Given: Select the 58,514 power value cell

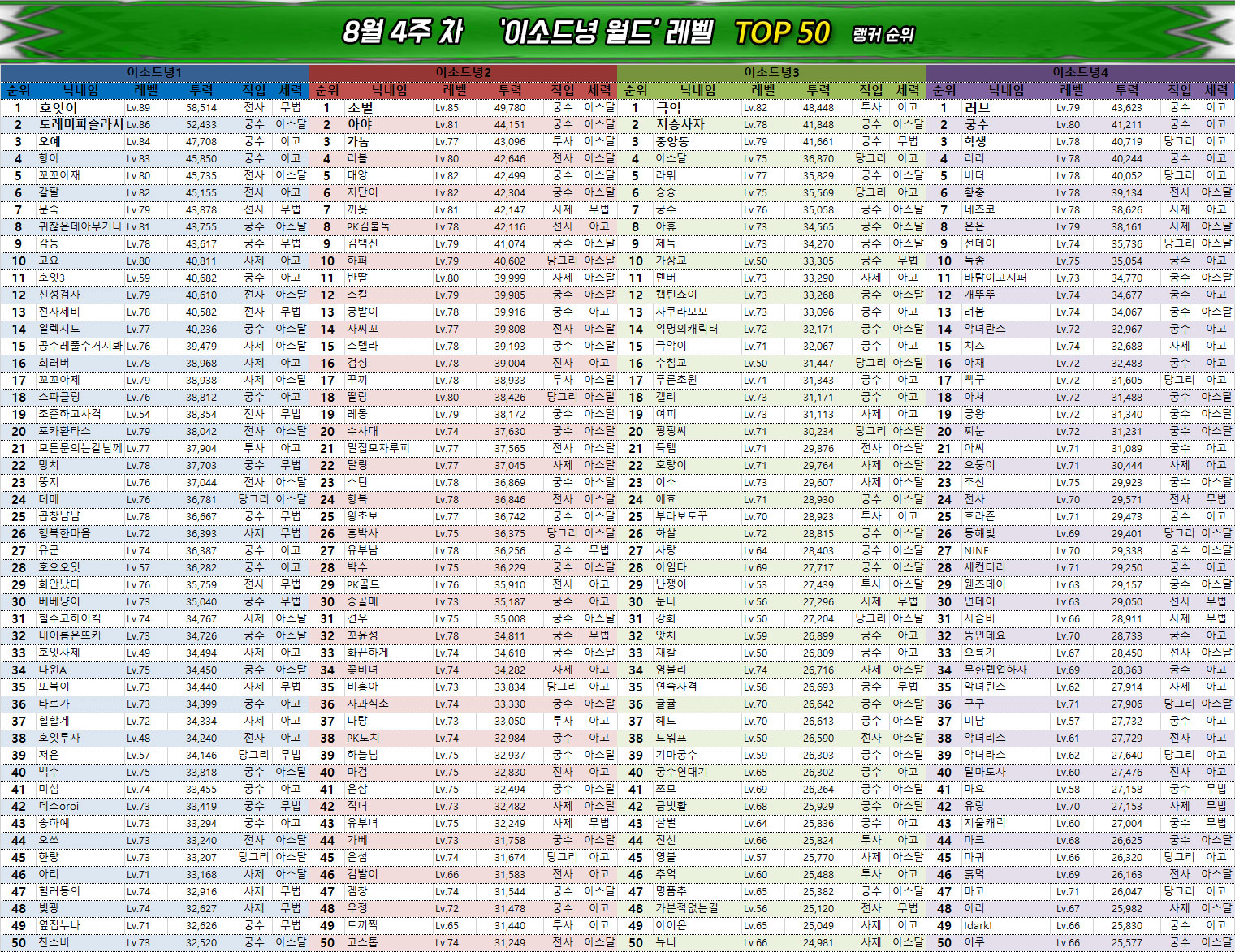Looking at the screenshot, I should (x=201, y=107).
